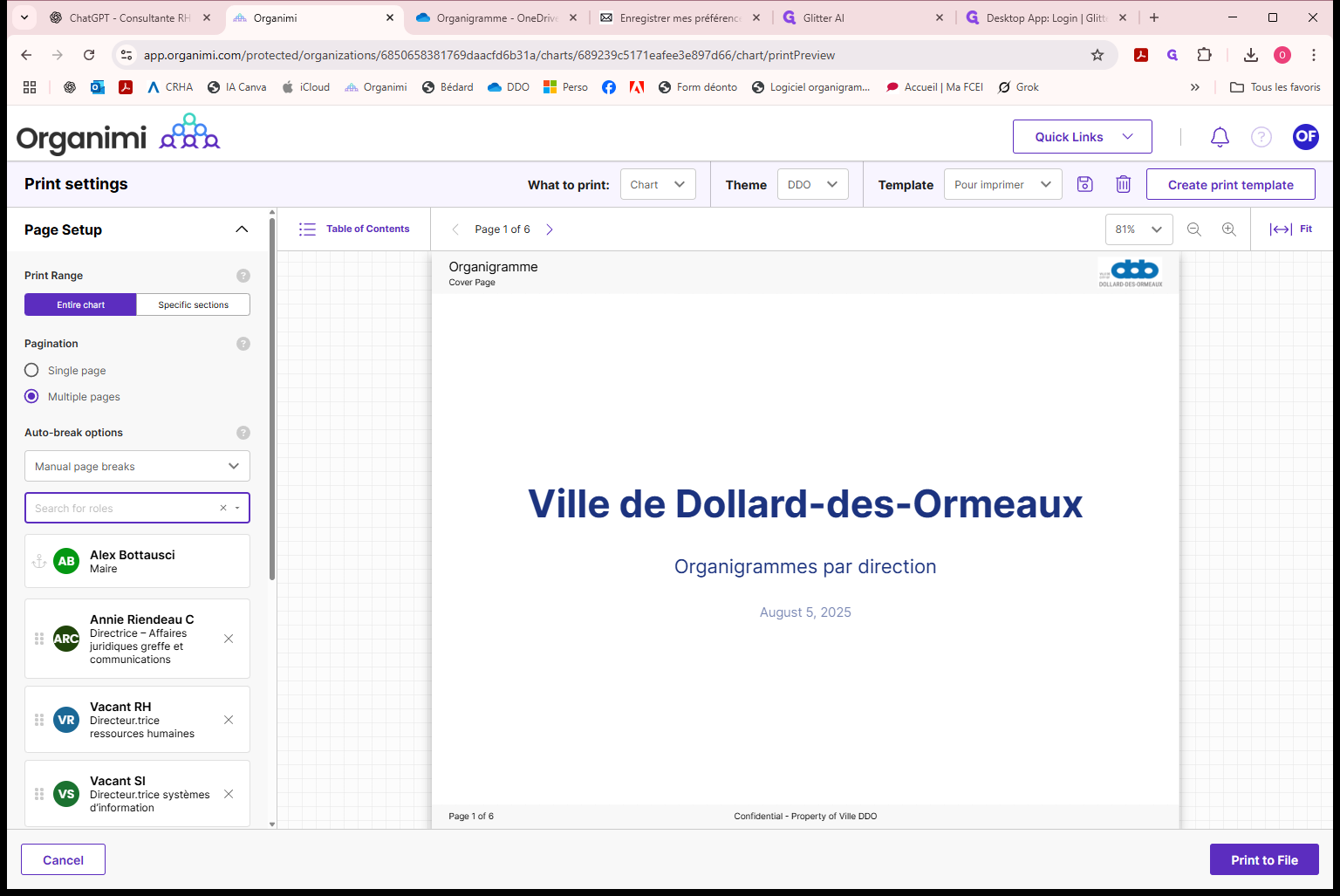
Task: Switch to Glitter AI tab
Action: [x=864, y=17]
